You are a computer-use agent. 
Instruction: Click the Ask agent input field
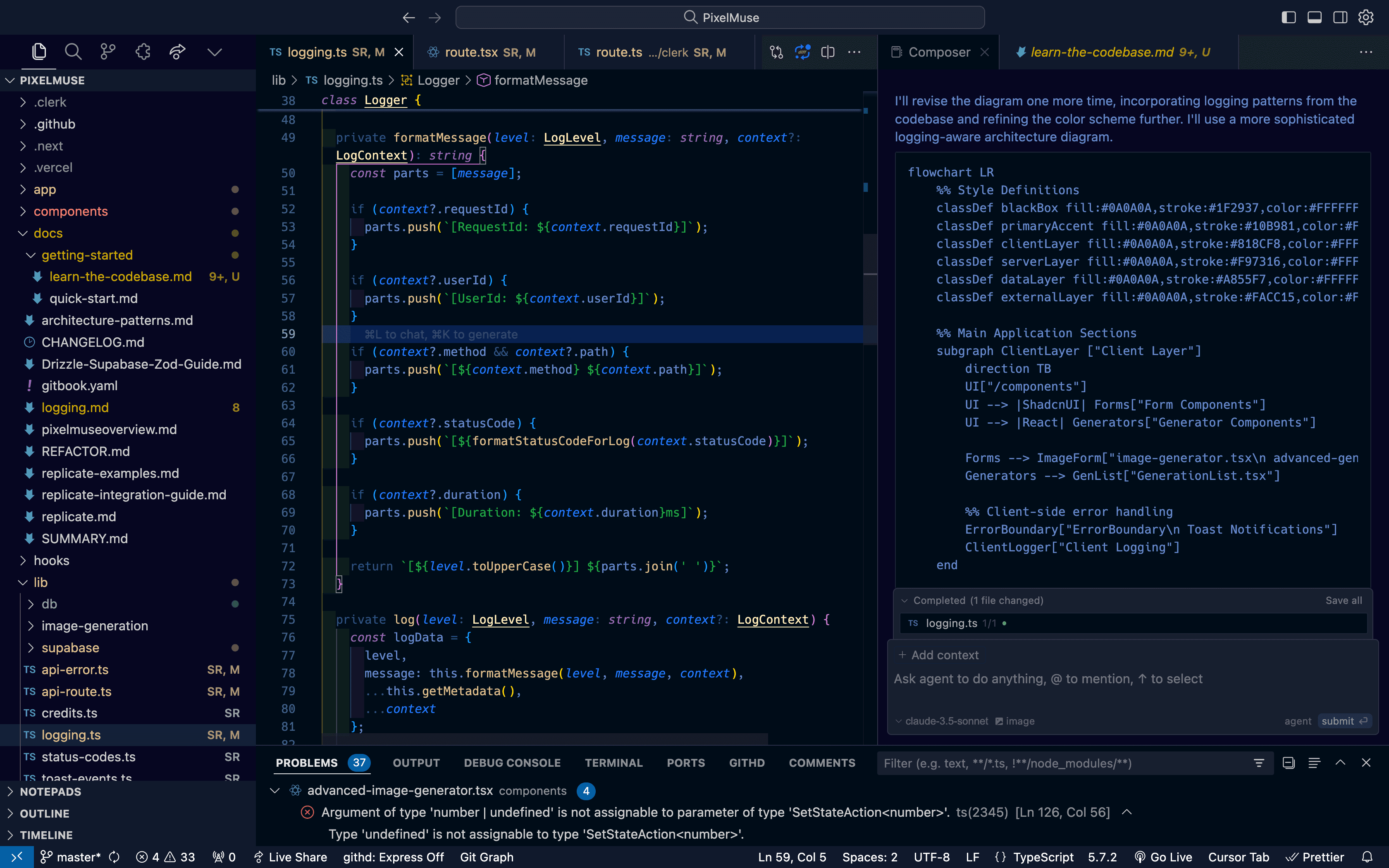(x=1133, y=679)
